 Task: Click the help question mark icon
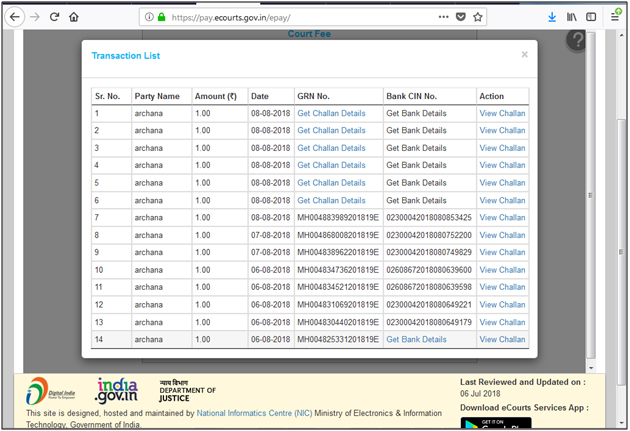[x=577, y=40]
